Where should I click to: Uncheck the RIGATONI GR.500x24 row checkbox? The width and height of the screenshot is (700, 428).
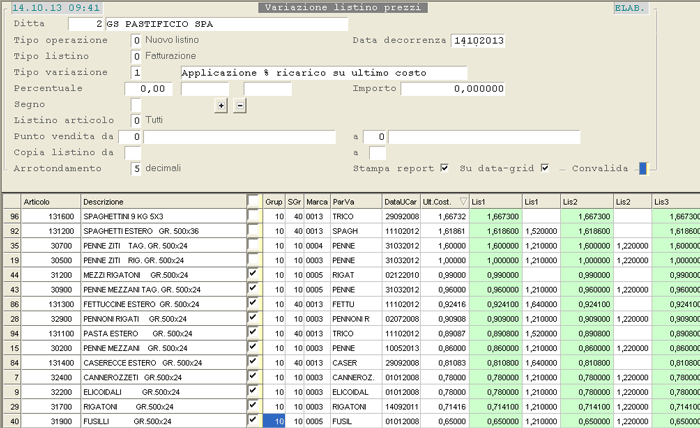click(x=253, y=406)
